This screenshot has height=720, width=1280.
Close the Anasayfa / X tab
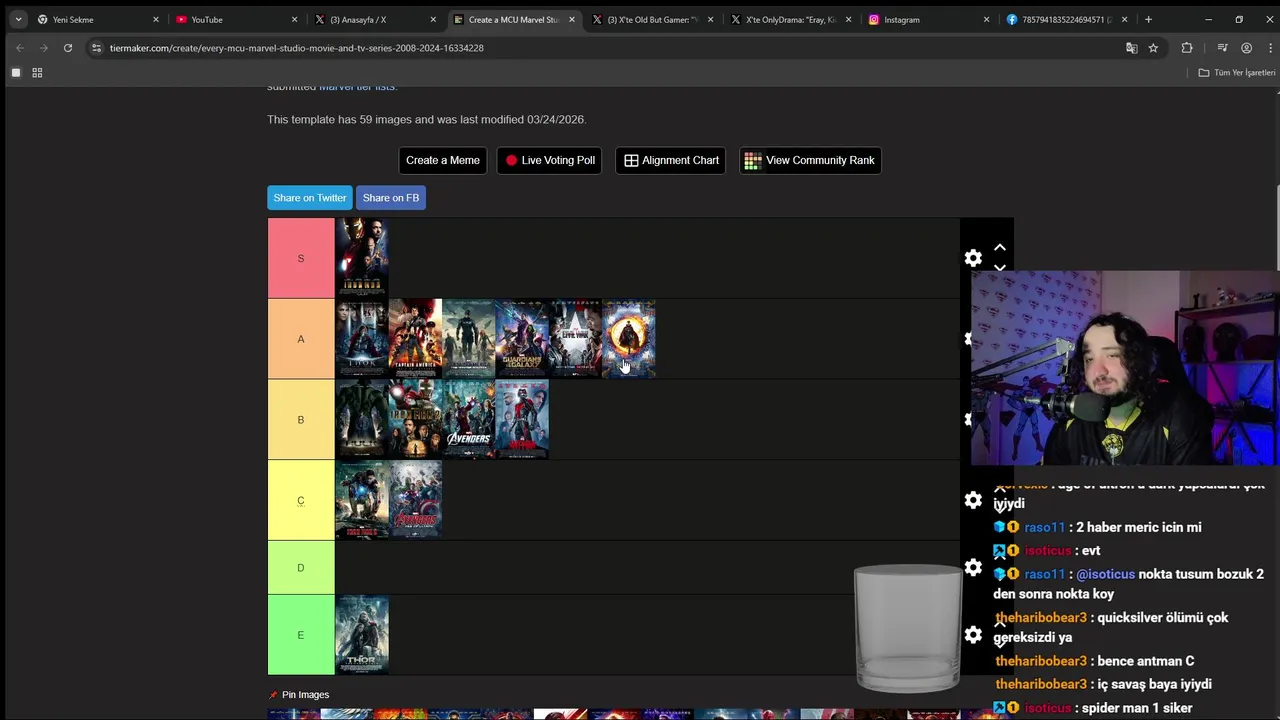click(x=432, y=19)
